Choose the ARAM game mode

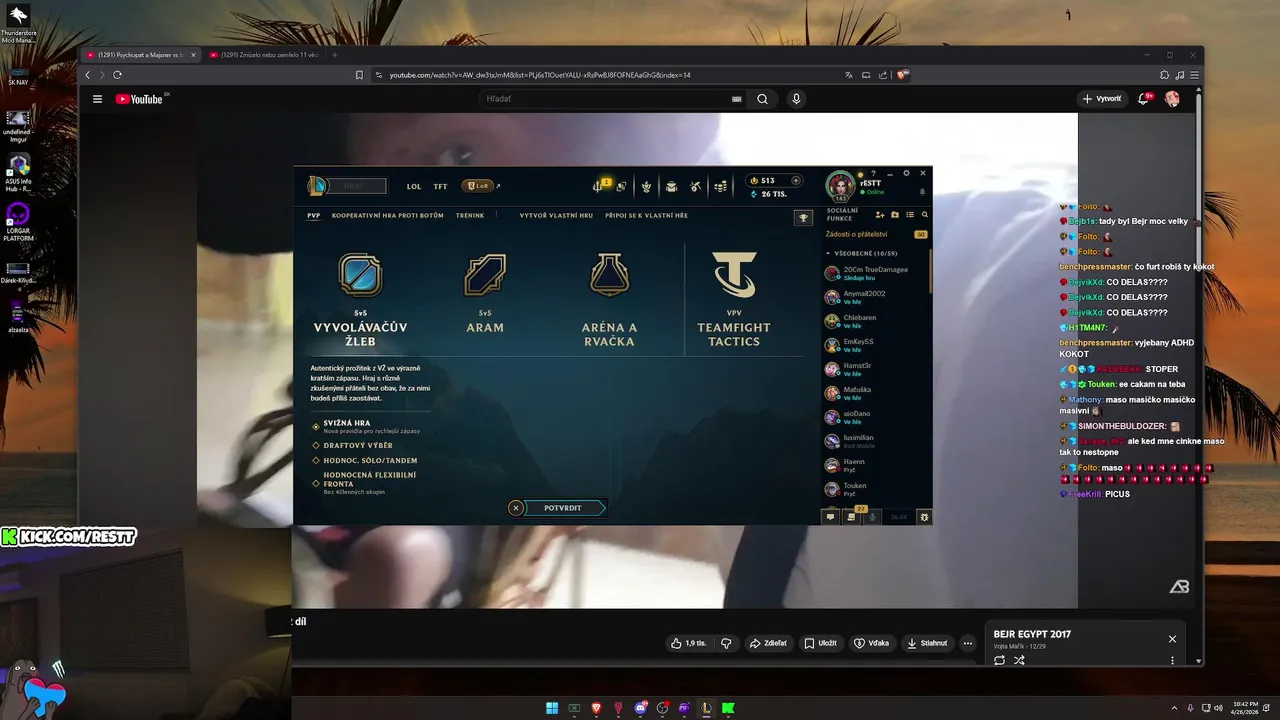[x=485, y=293]
